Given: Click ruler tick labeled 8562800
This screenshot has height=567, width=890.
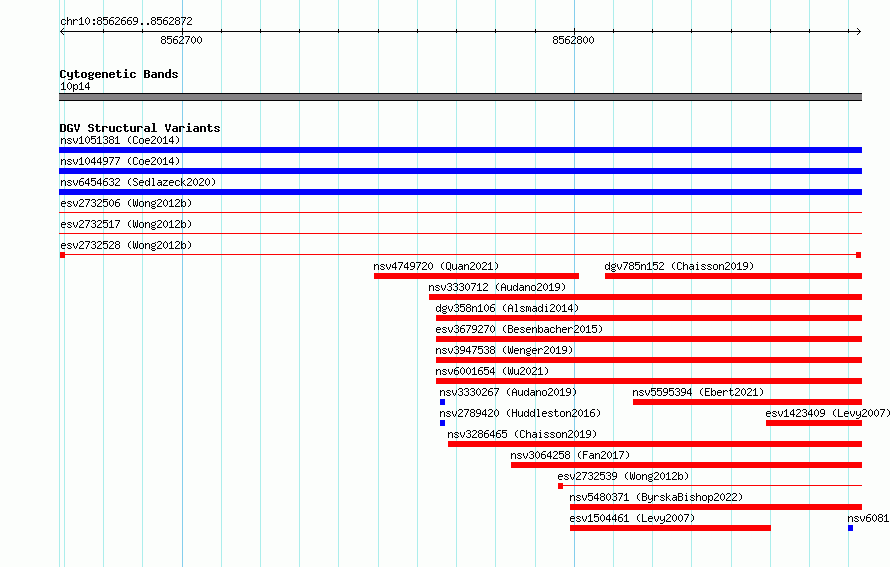Looking at the screenshot, I should (x=573, y=40).
